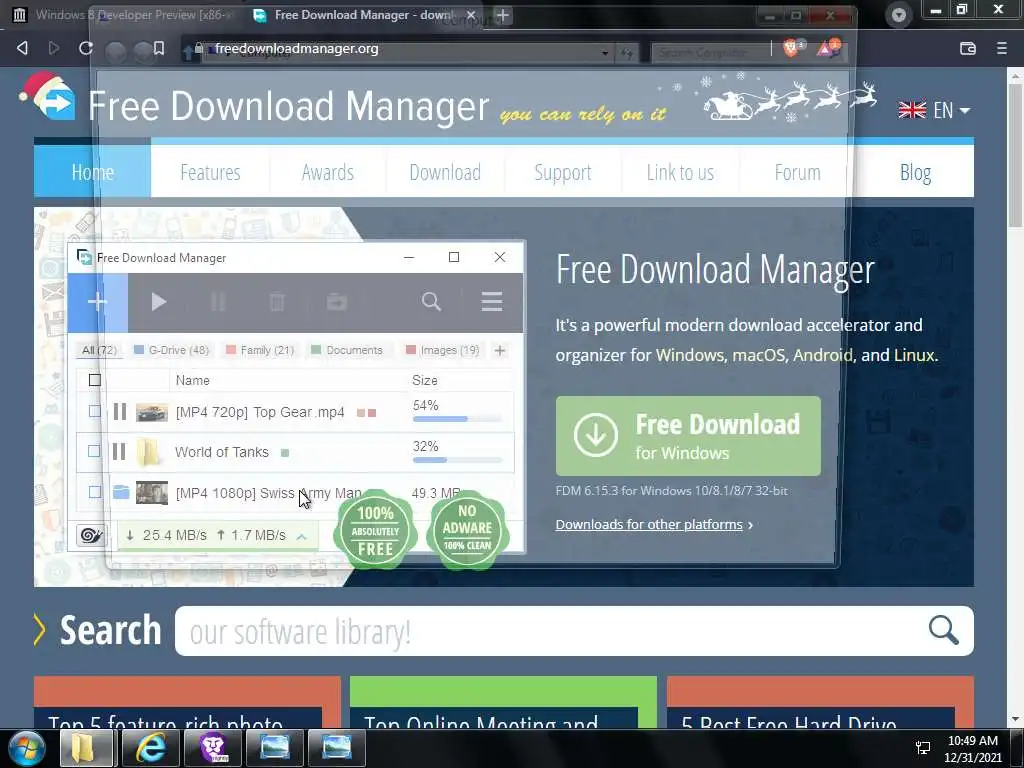
Task: Click the Top Gear.mp4 54% progress bar
Action: point(457,419)
